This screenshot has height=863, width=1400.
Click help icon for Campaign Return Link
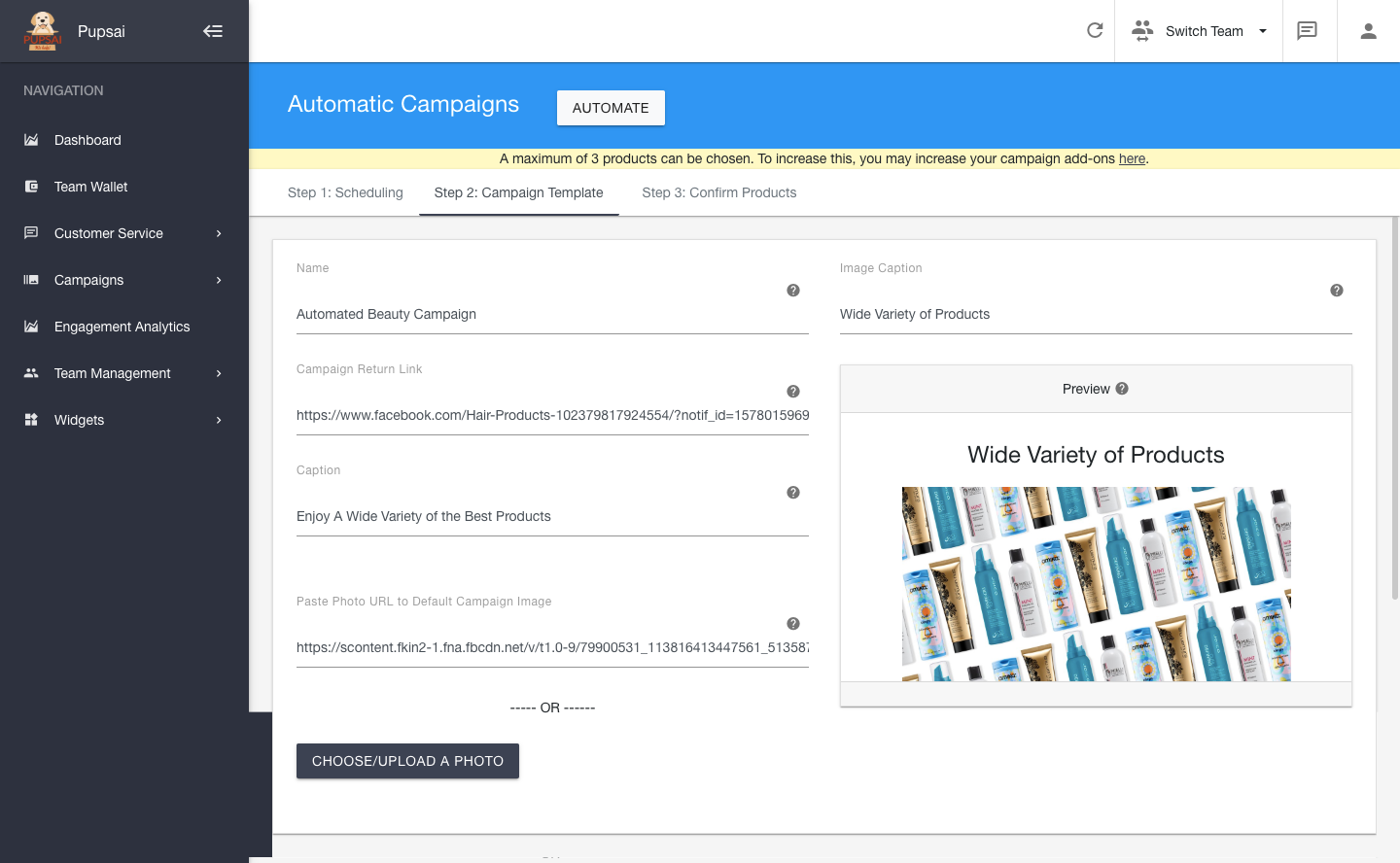coord(793,392)
